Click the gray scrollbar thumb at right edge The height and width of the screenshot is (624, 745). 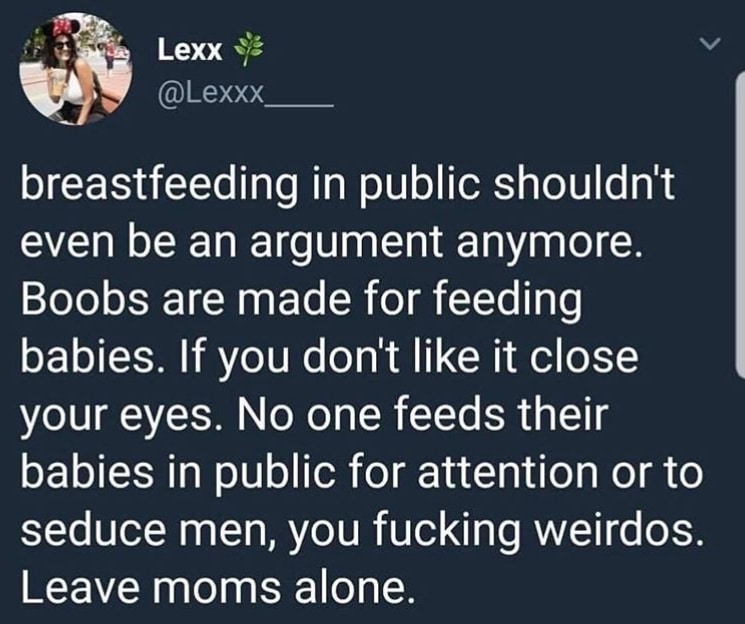[740, 225]
